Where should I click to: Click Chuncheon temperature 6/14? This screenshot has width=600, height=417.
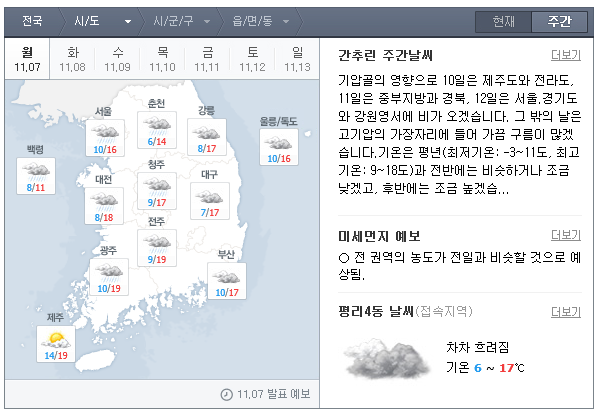pyautogui.click(x=157, y=142)
